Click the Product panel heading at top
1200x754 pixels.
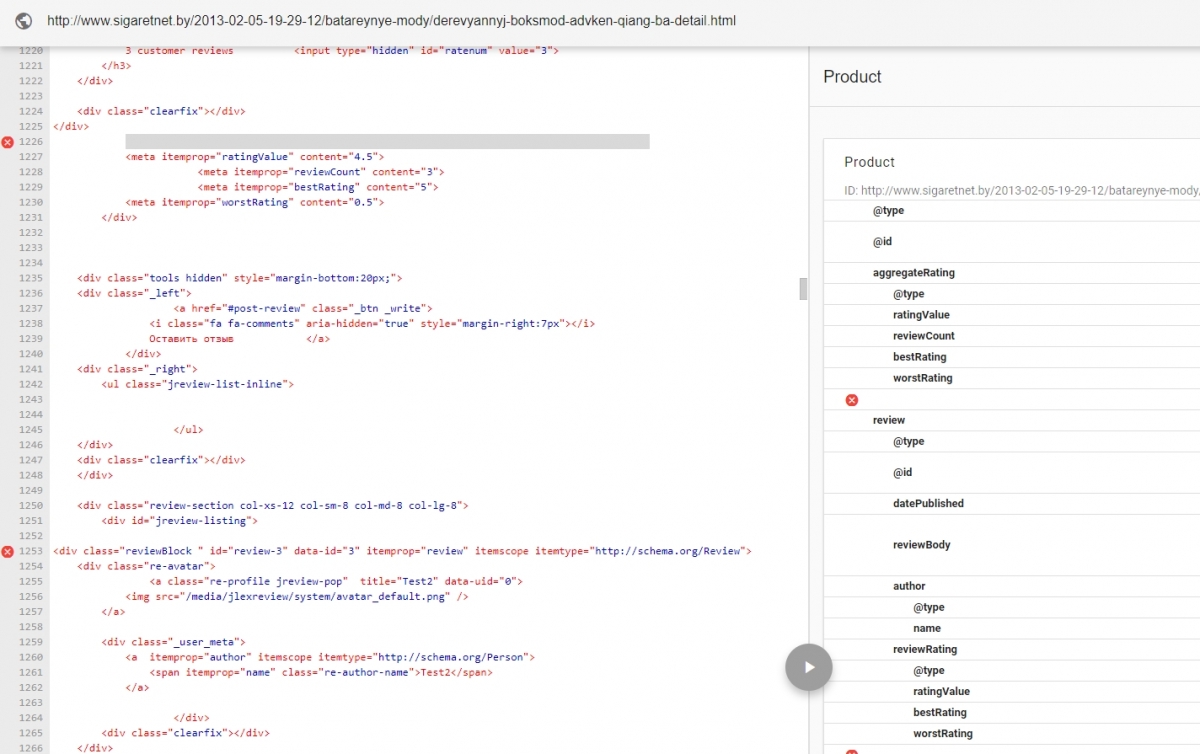[x=852, y=77]
